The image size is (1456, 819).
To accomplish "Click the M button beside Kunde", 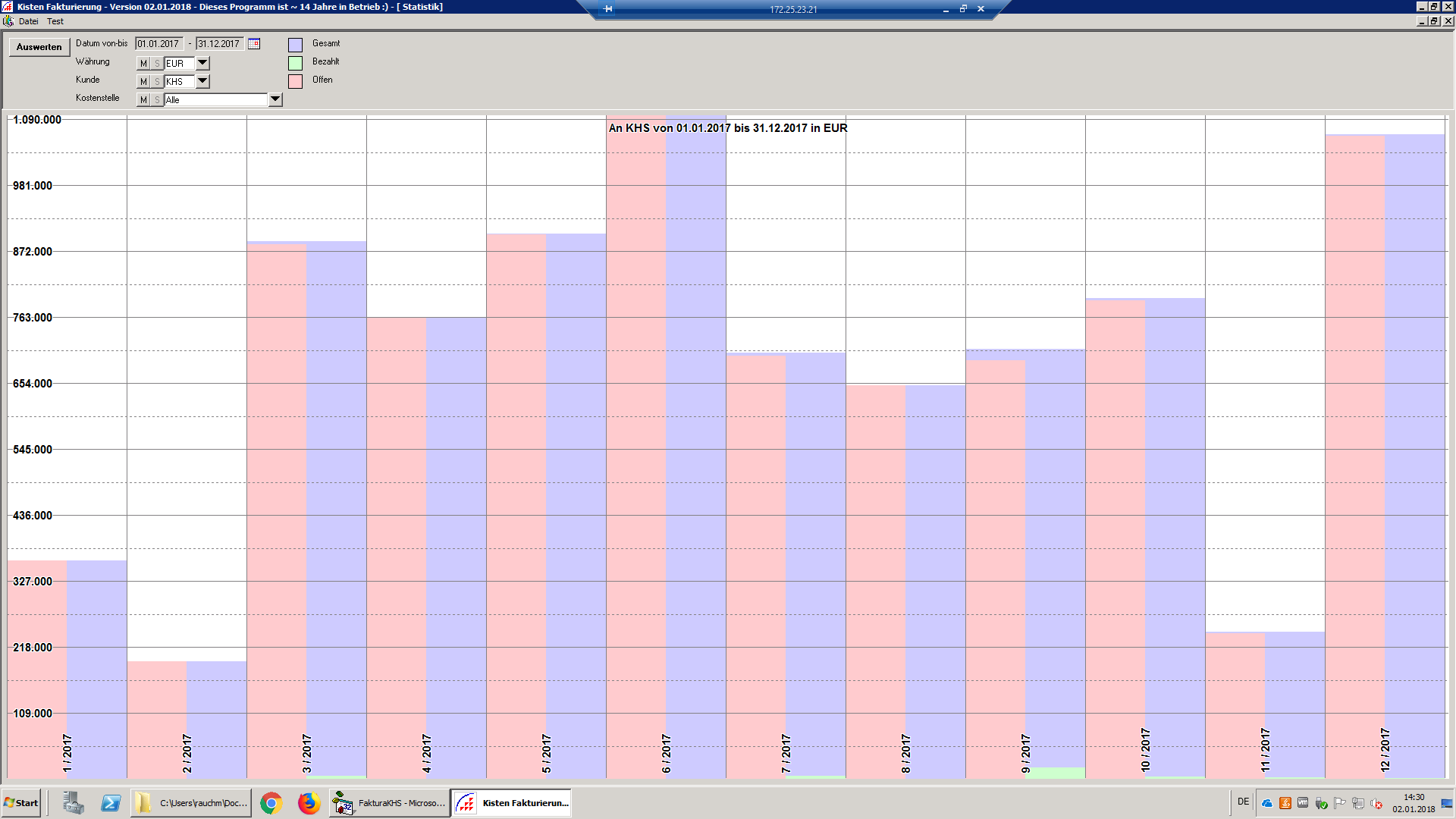I will click(x=143, y=82).
